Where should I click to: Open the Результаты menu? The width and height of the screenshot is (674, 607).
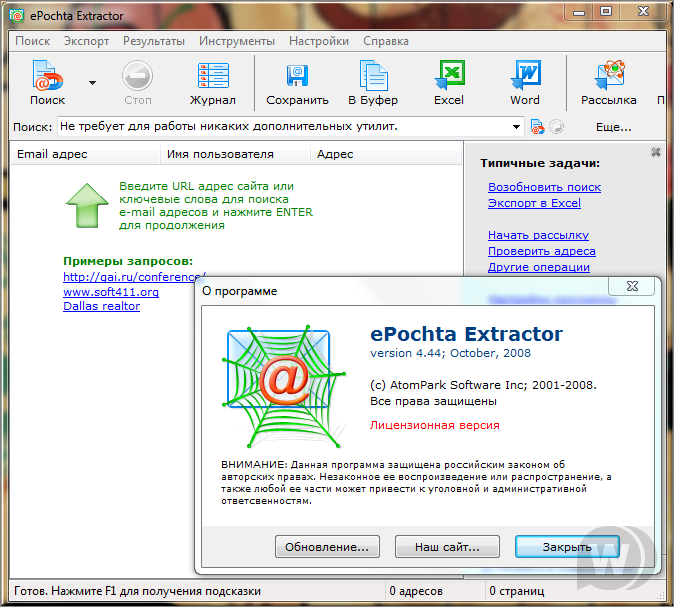[154, 41]
